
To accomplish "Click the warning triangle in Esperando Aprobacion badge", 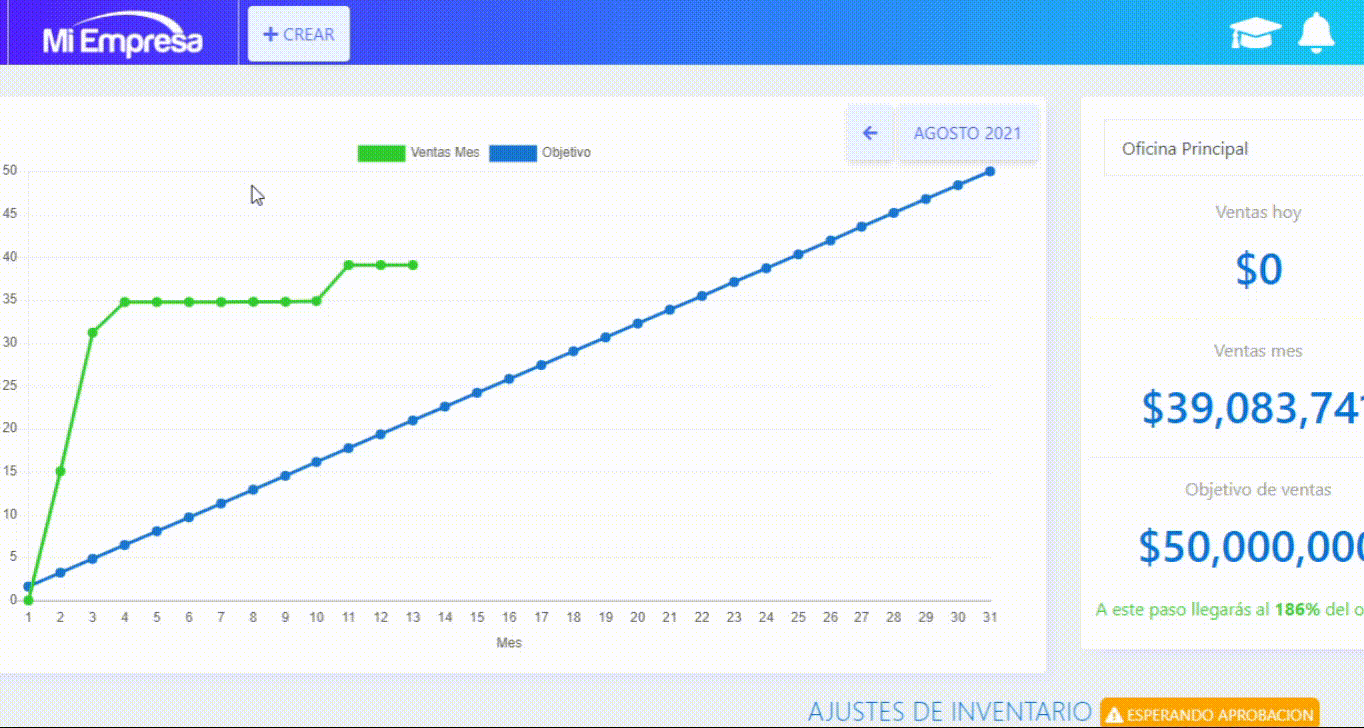I will pos(1114,715).
